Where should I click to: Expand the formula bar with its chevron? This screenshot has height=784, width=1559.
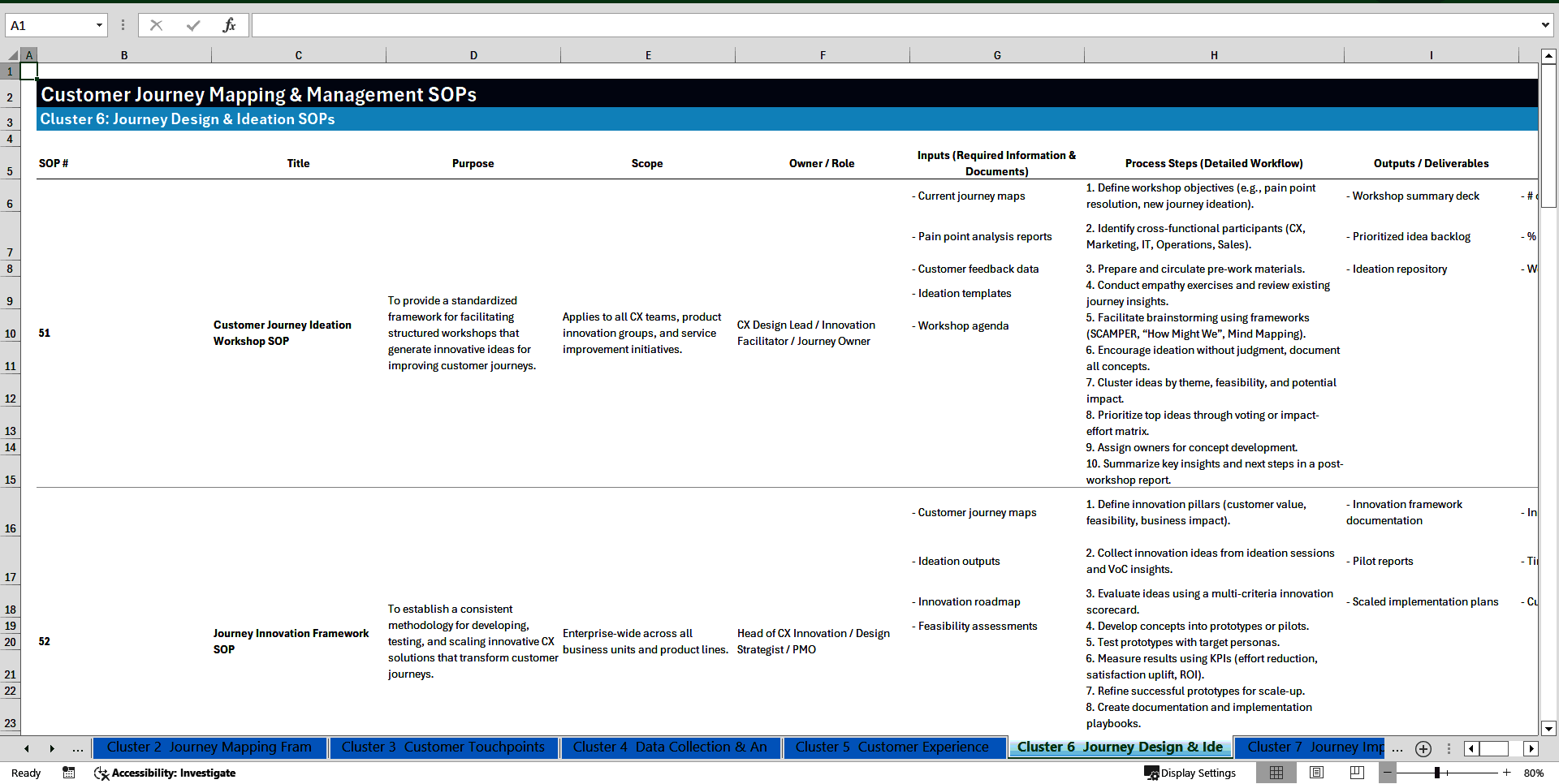coord(1545,25)
